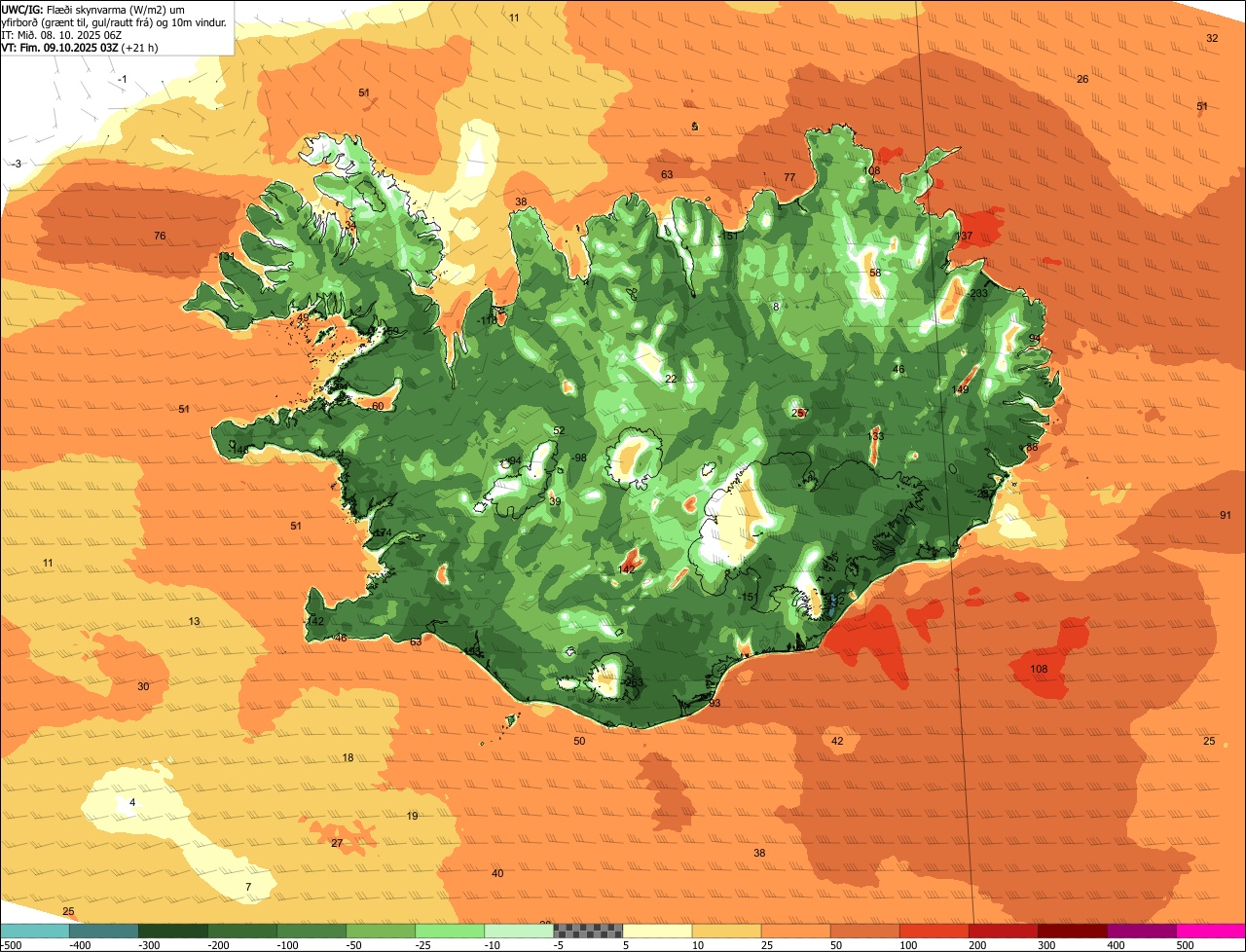Click the map value '137' on the northeast coast
Image resolution: width=1246 pixels, height=952 pixels.
click(x=965, y=237)
